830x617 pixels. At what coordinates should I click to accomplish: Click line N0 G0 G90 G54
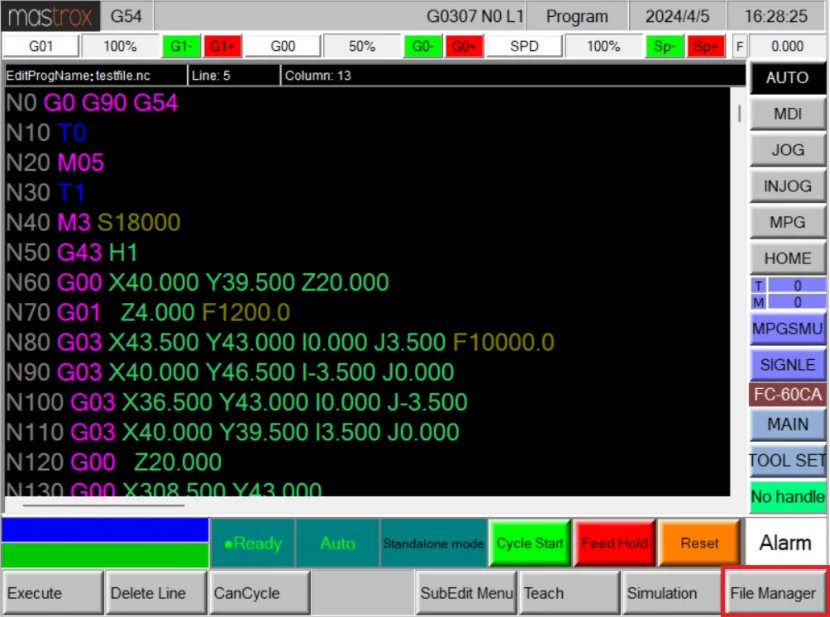pyautogui.click(x=92, y=103)
